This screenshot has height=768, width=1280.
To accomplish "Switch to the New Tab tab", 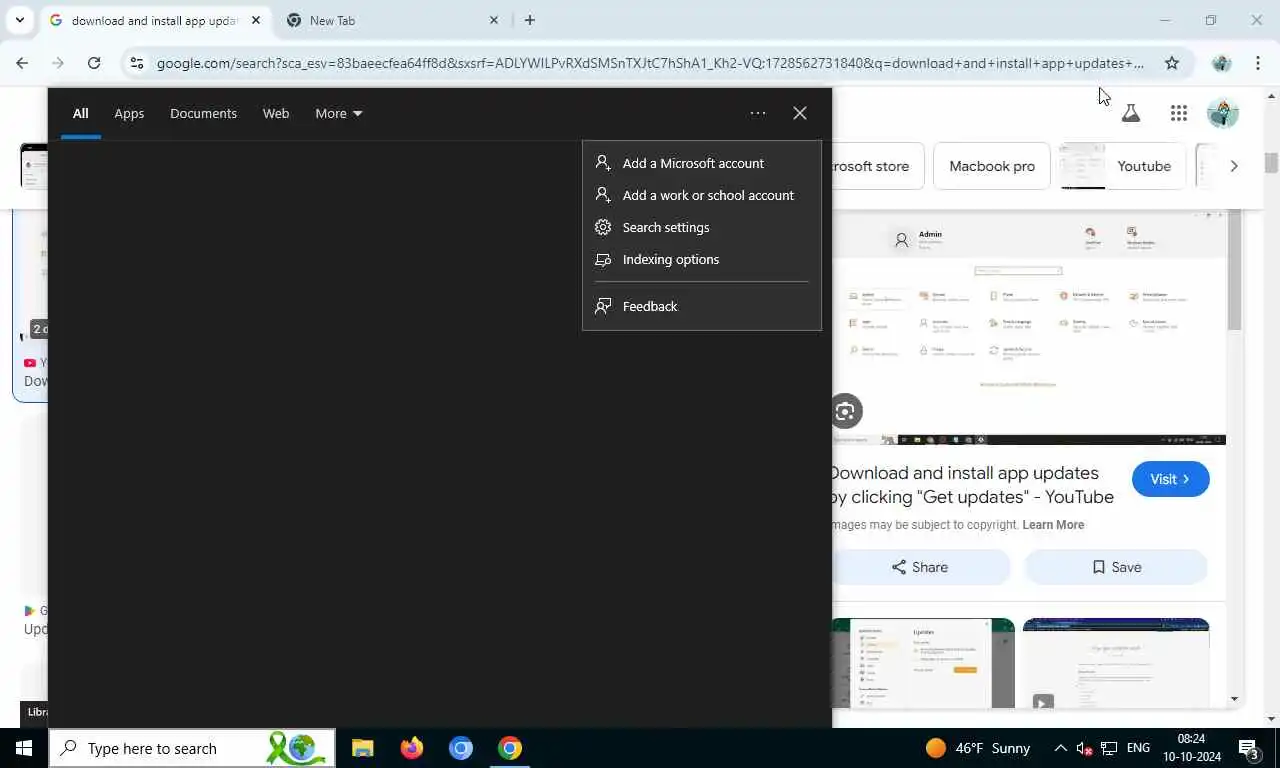I will (x=391, y=20).
